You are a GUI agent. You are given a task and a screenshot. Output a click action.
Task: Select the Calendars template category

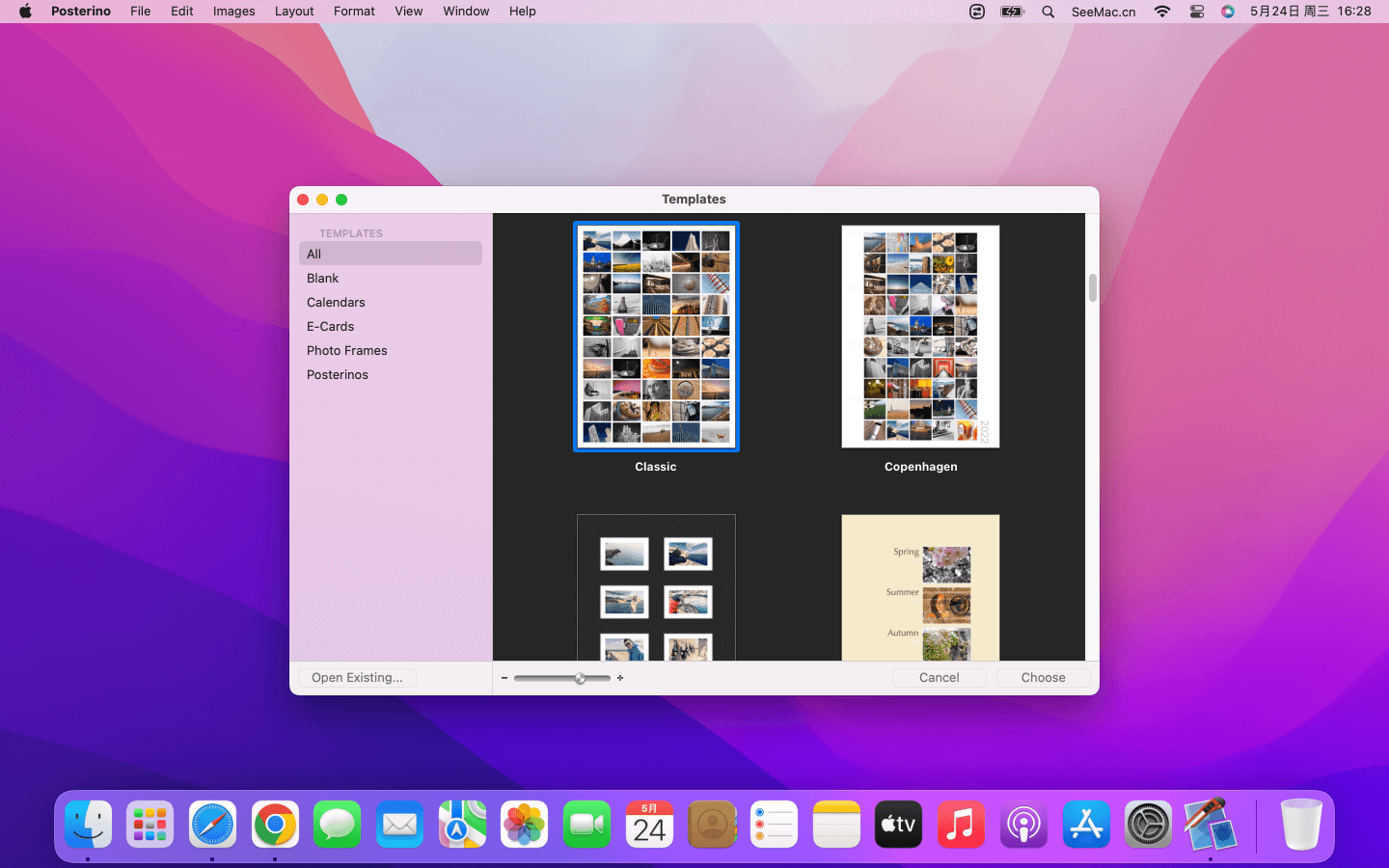(x=336, y=302)
